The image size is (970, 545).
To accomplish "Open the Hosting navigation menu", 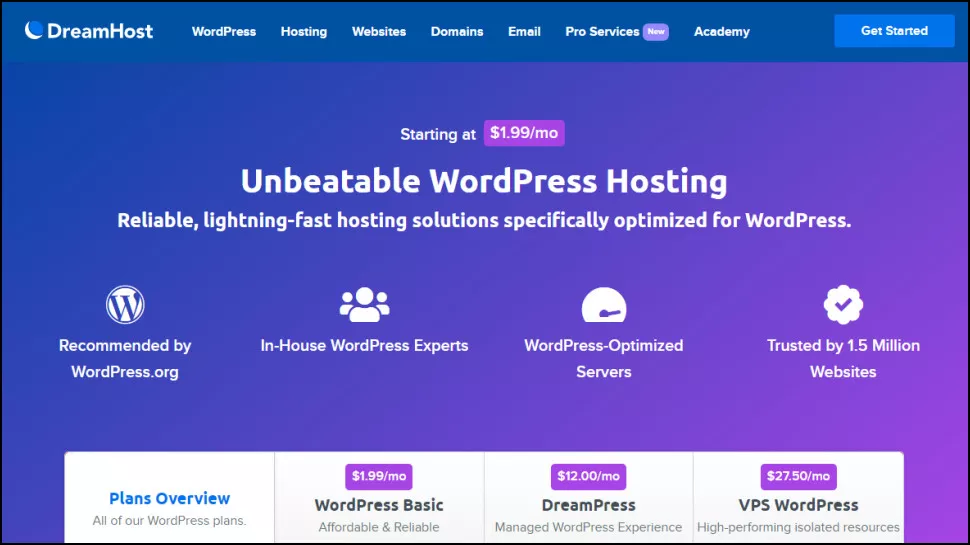I will pyautogui.click(x=304, y=32).
